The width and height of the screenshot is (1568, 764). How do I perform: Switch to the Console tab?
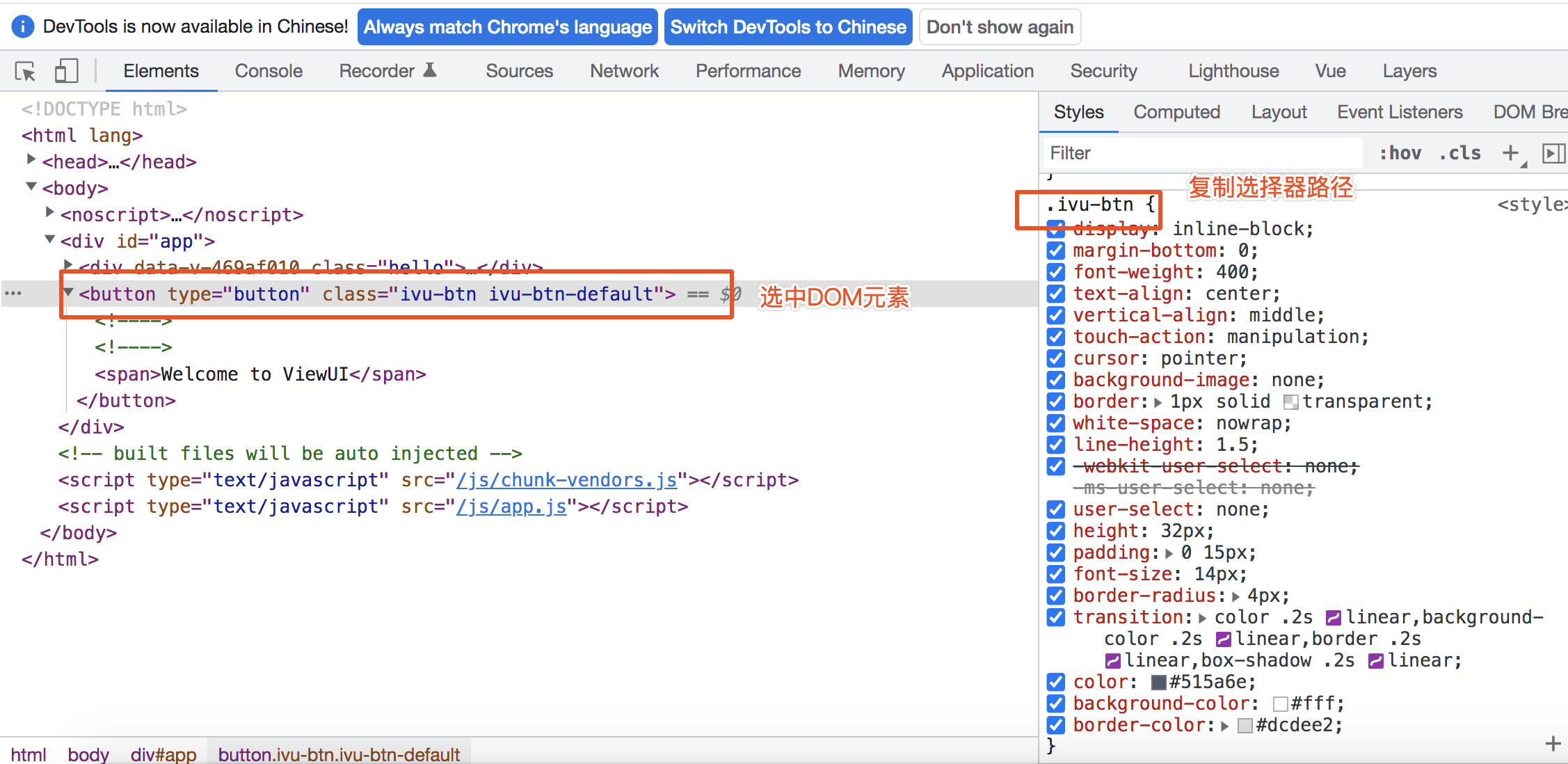tap(269, 72)
